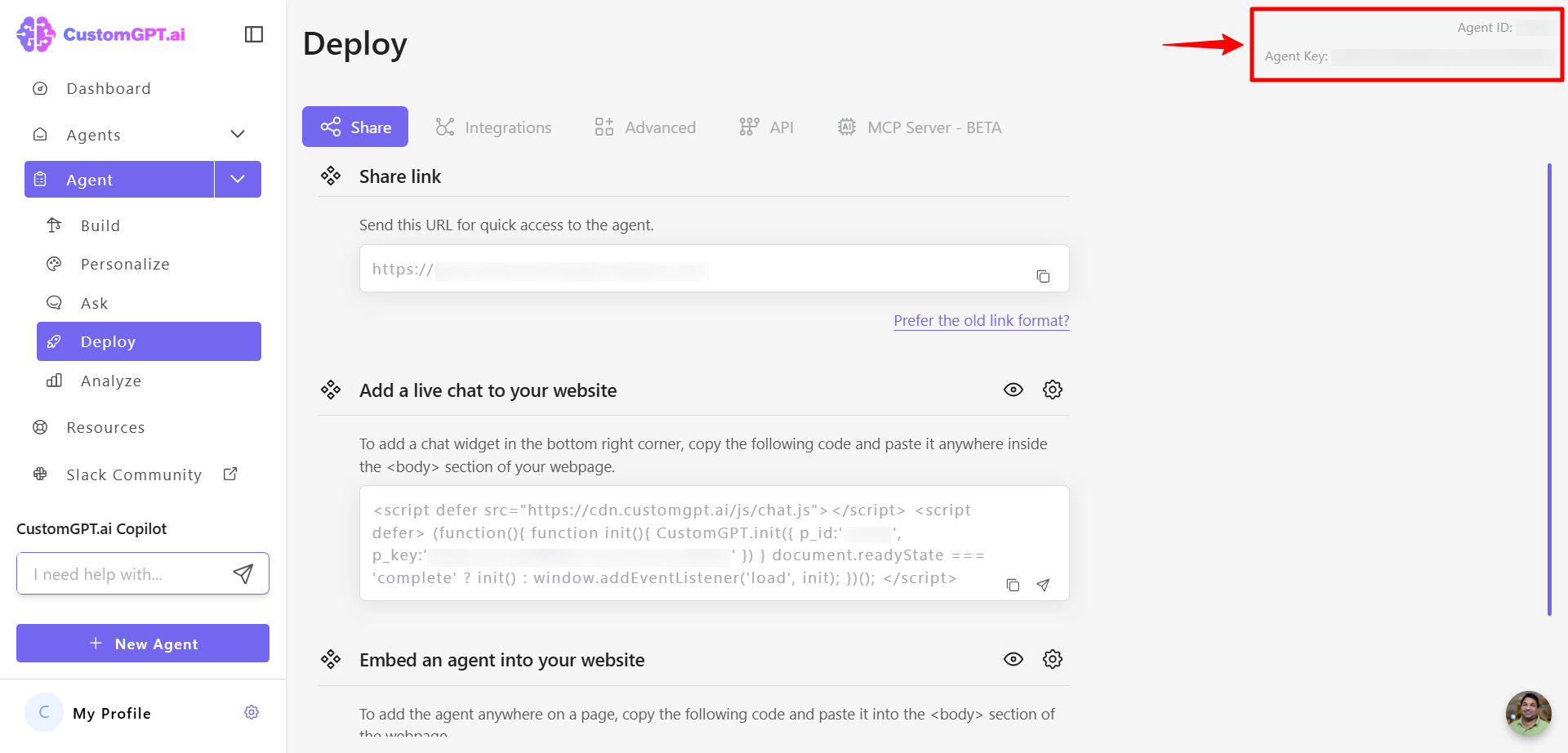
Task: Preview the live chat widget with eye icon
Action: 1013,390
